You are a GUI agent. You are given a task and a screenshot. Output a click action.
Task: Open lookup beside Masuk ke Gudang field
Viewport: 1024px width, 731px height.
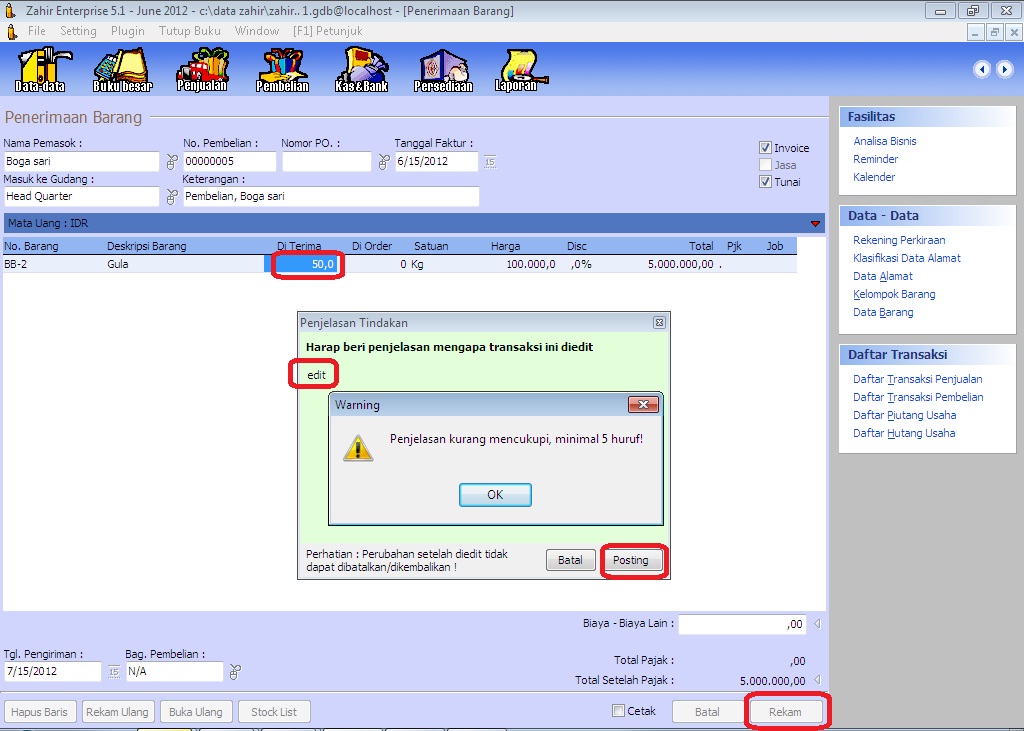171,197
